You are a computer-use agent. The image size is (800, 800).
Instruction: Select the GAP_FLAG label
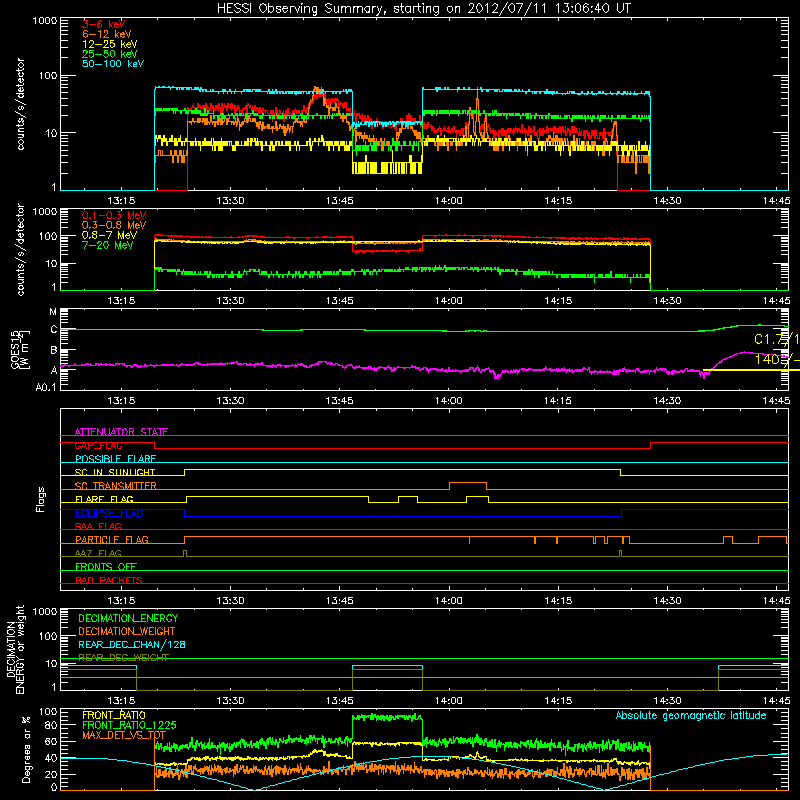click(99, 446)
